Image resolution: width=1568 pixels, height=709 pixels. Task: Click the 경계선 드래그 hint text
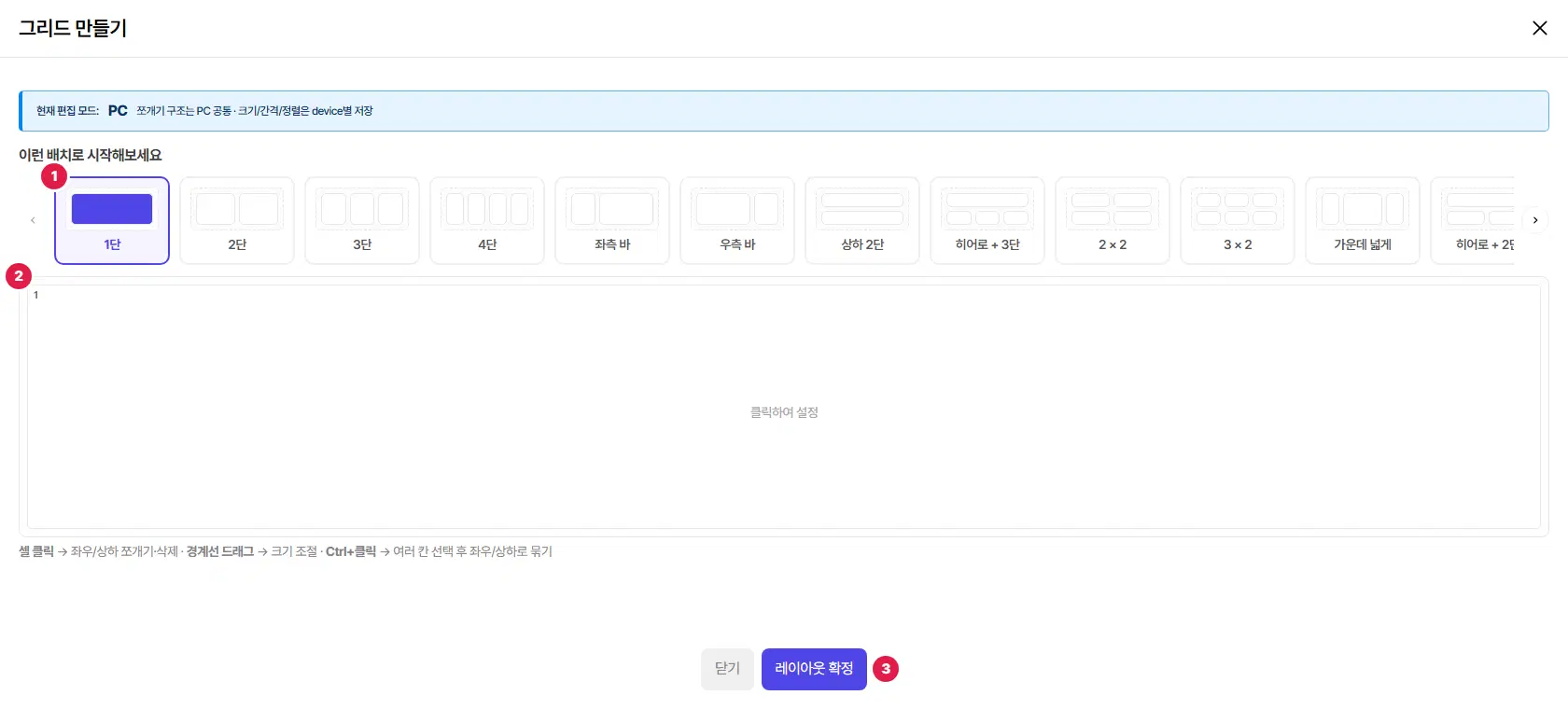point(219,551)
